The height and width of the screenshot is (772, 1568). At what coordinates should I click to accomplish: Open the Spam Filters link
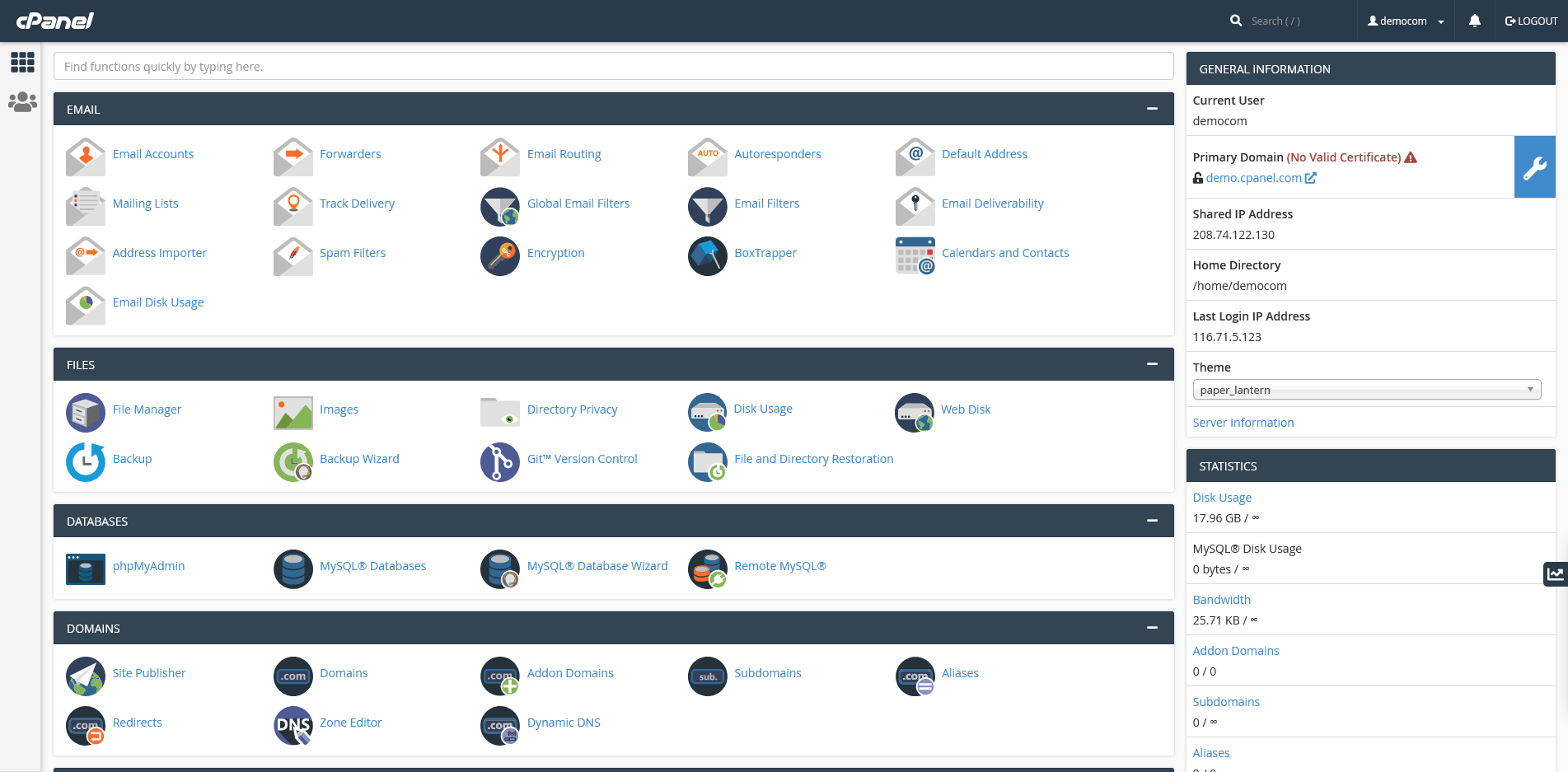[353, 253]
